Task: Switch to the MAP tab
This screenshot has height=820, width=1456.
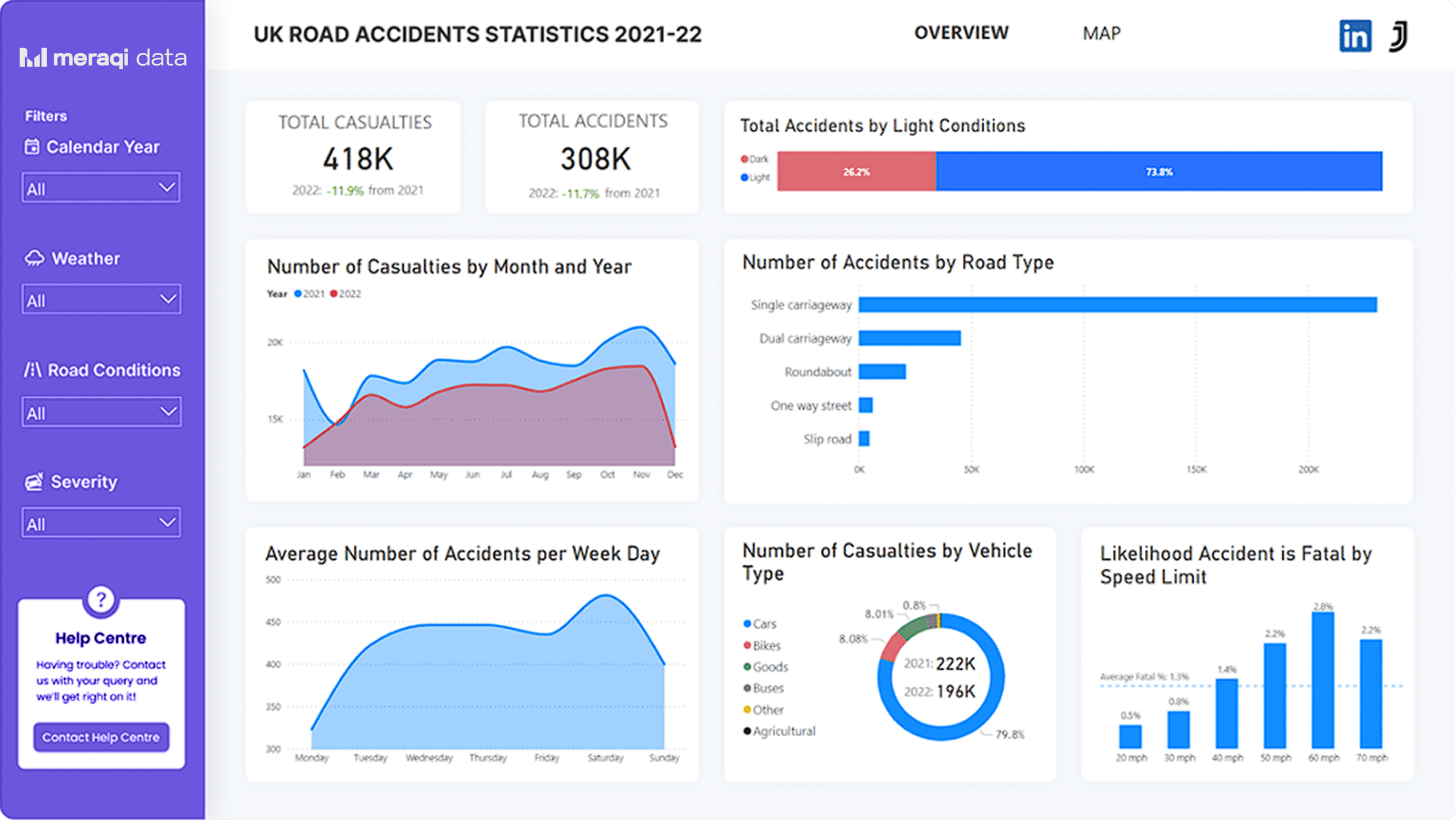Action: 1101,34
